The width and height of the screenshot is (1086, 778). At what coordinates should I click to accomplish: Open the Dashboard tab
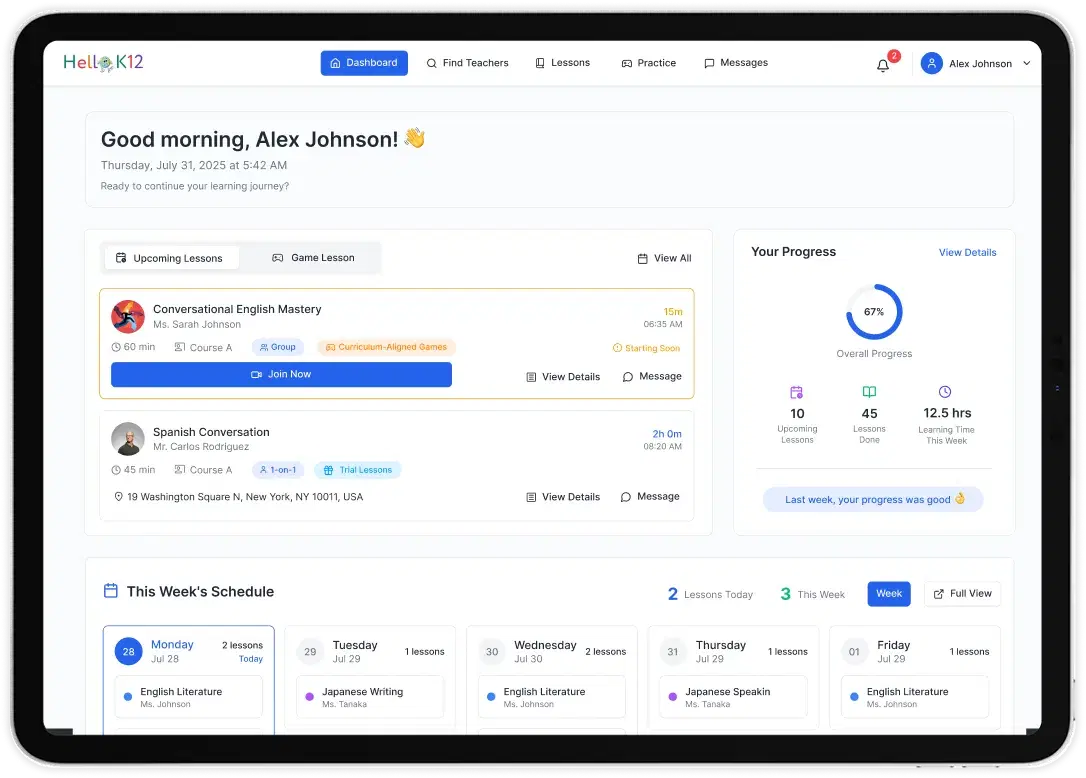point(364,63)
